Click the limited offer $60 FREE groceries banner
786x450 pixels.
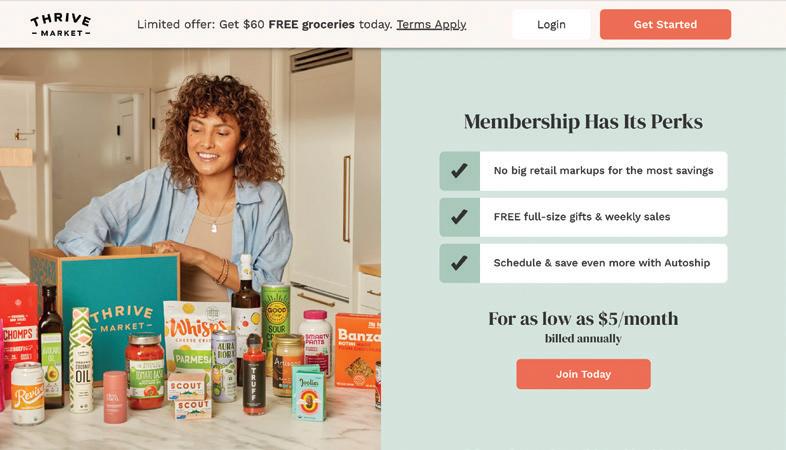pyautogui.click(x=301, y=25)
